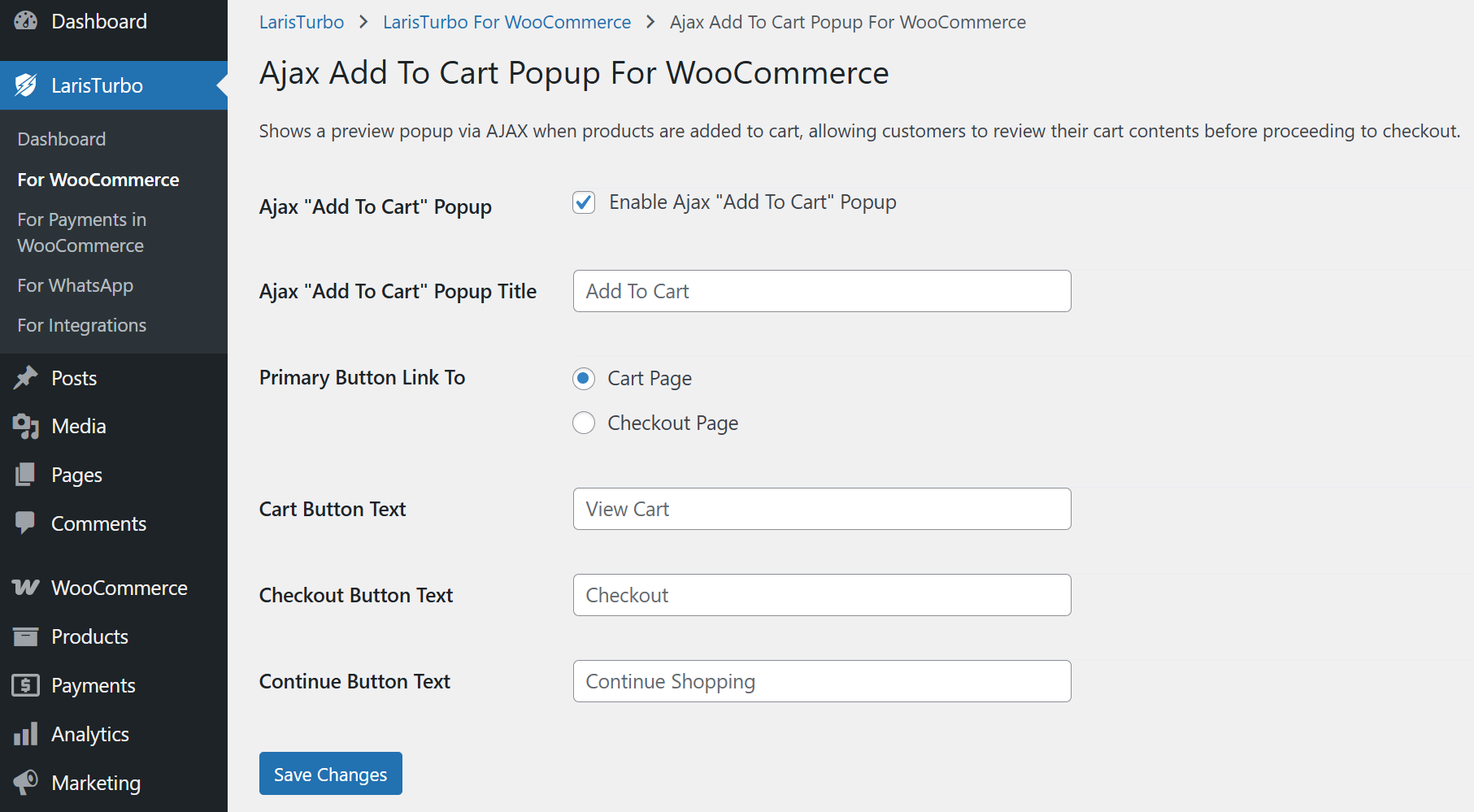Follow LarisTurbo For WooCommerce breadcrumb link
1474x812 pixels.
click(507, 22)
